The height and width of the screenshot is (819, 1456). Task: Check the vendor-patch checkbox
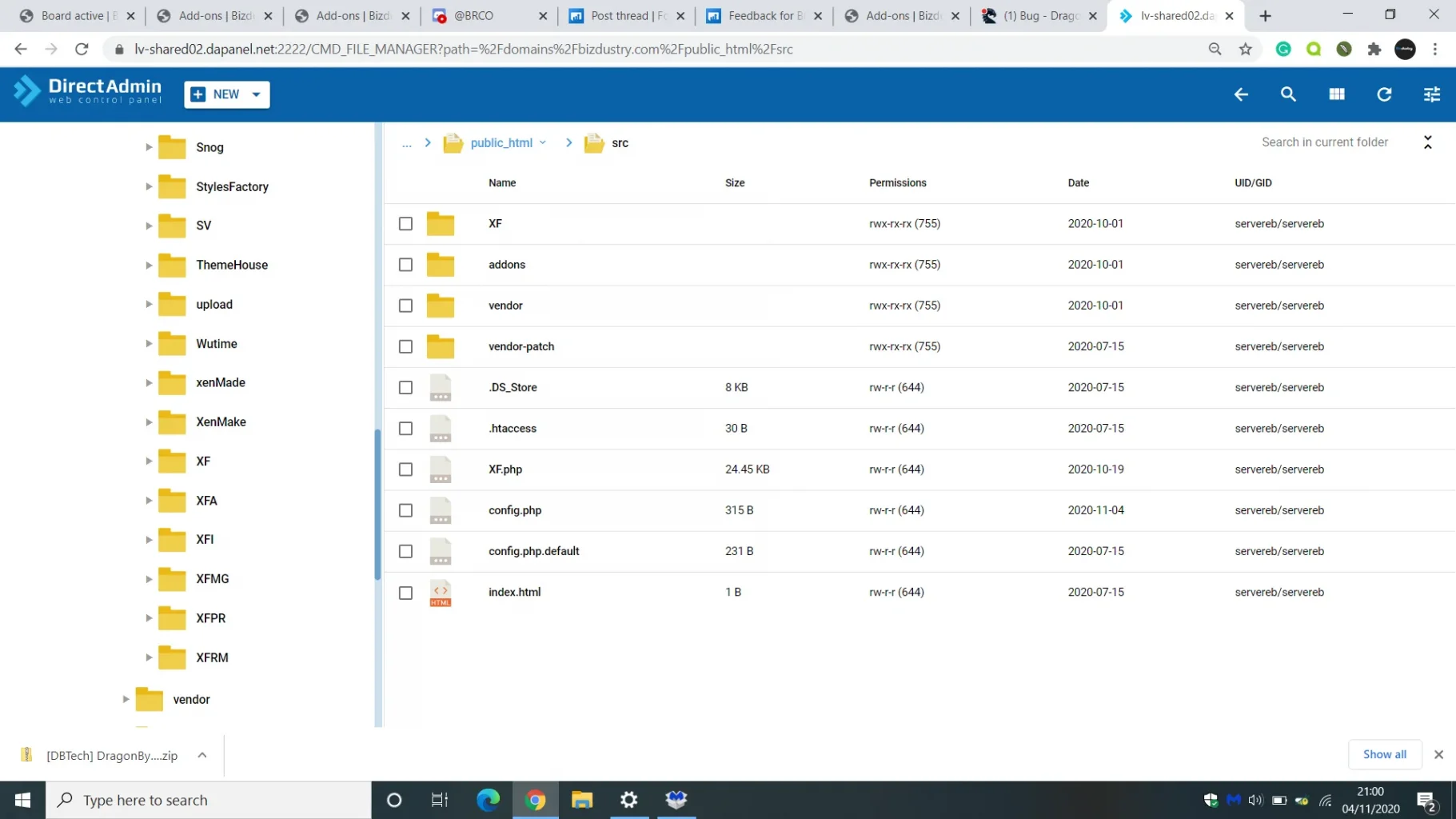point(405,346)
